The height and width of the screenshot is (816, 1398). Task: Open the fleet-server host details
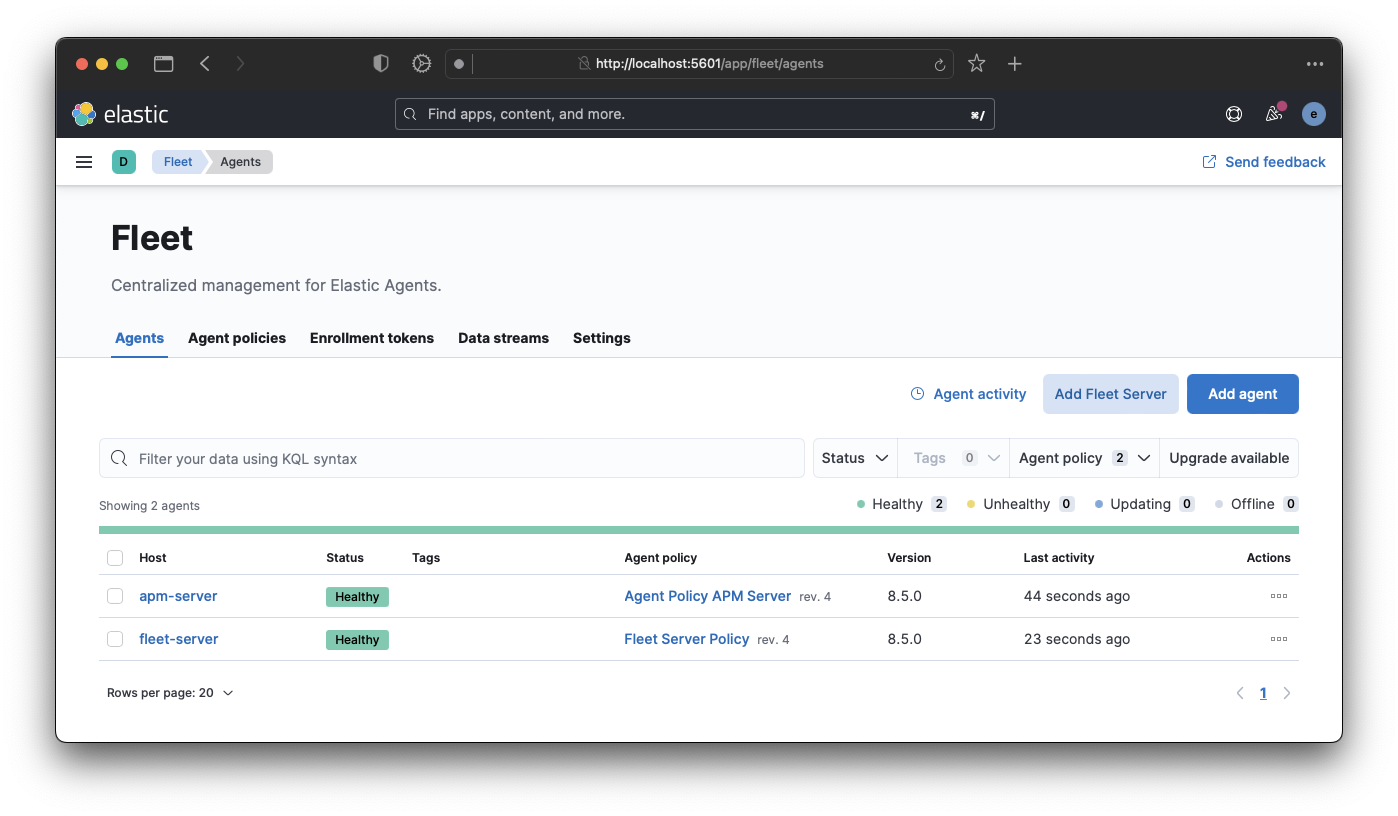point(178,639)
